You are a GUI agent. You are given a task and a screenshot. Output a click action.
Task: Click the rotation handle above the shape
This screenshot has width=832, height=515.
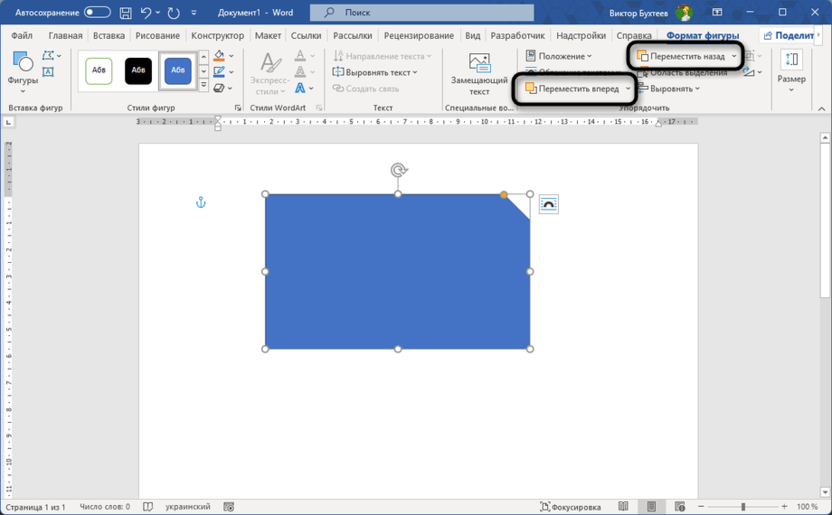click(398, 171)
